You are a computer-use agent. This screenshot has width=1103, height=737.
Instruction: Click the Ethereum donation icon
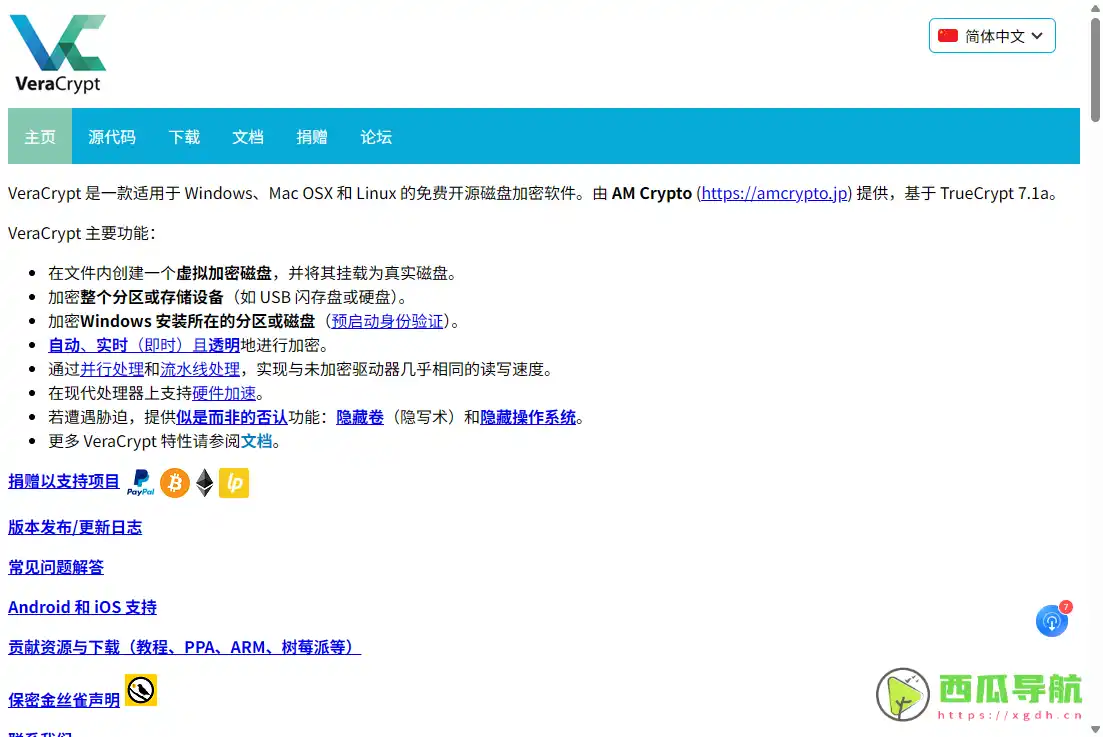205,483
